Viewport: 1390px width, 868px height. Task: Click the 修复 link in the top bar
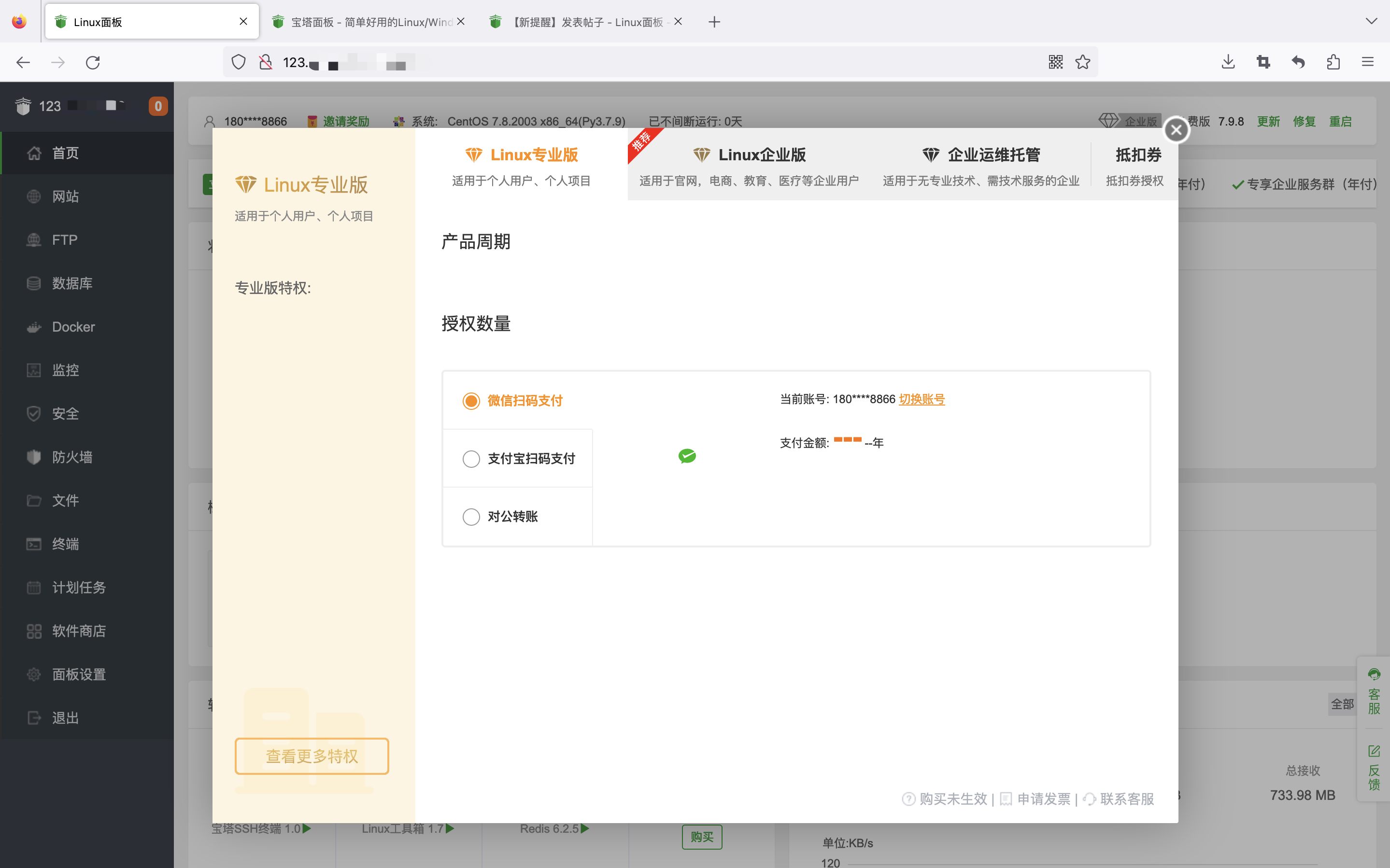tap(1305, 121)
